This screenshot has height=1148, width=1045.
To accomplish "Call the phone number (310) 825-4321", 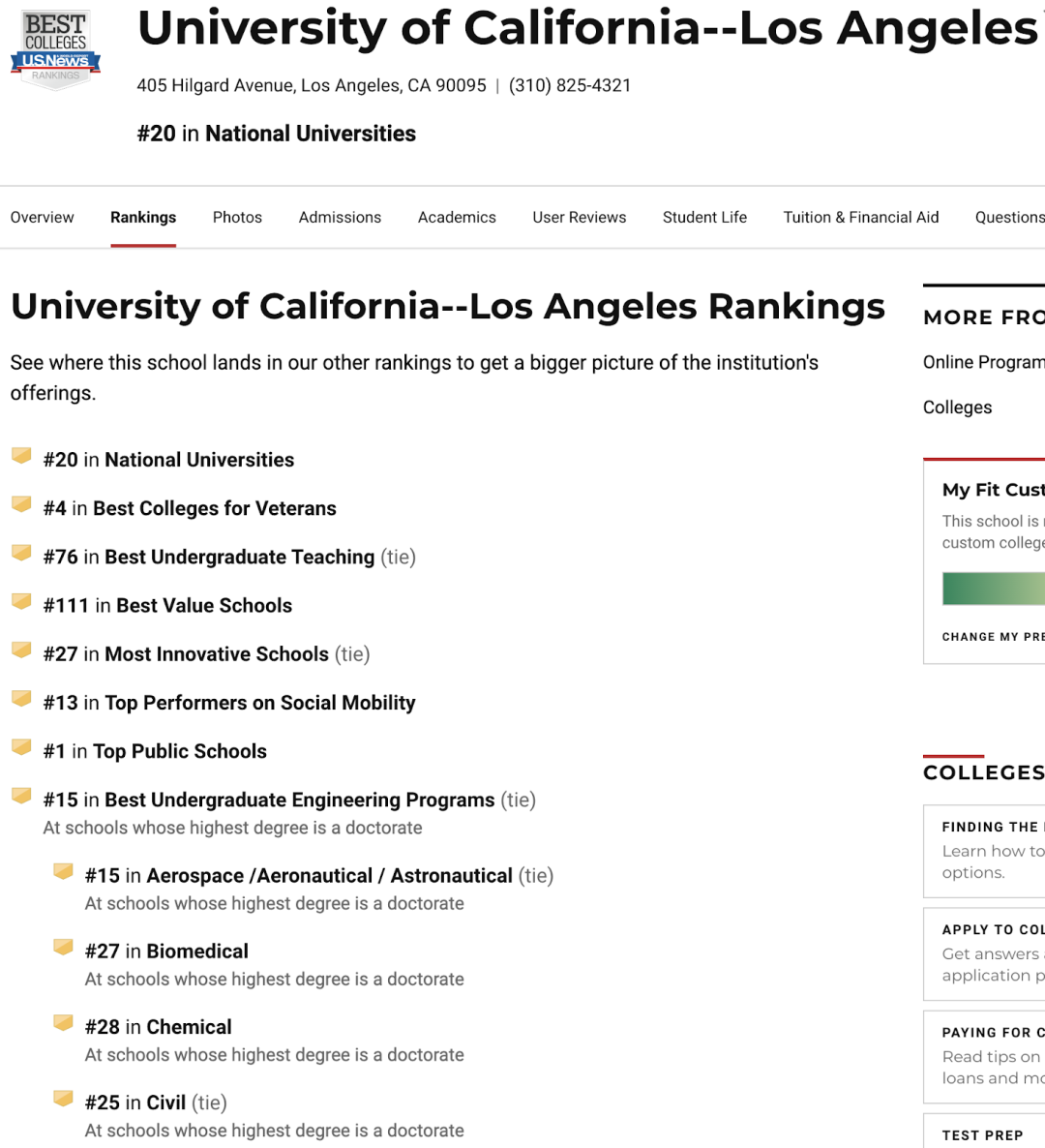I will (570, 85).
